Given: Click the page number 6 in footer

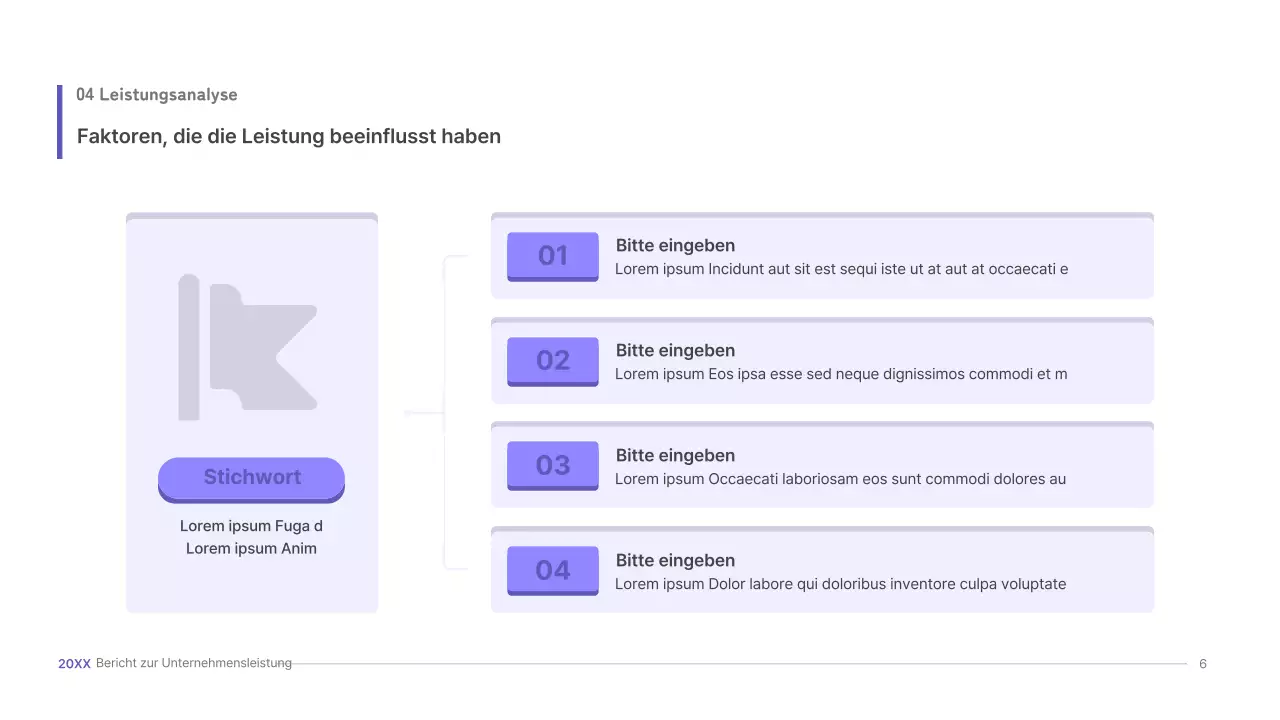Looking at the screenshot, I should [x=1203, y=664].
